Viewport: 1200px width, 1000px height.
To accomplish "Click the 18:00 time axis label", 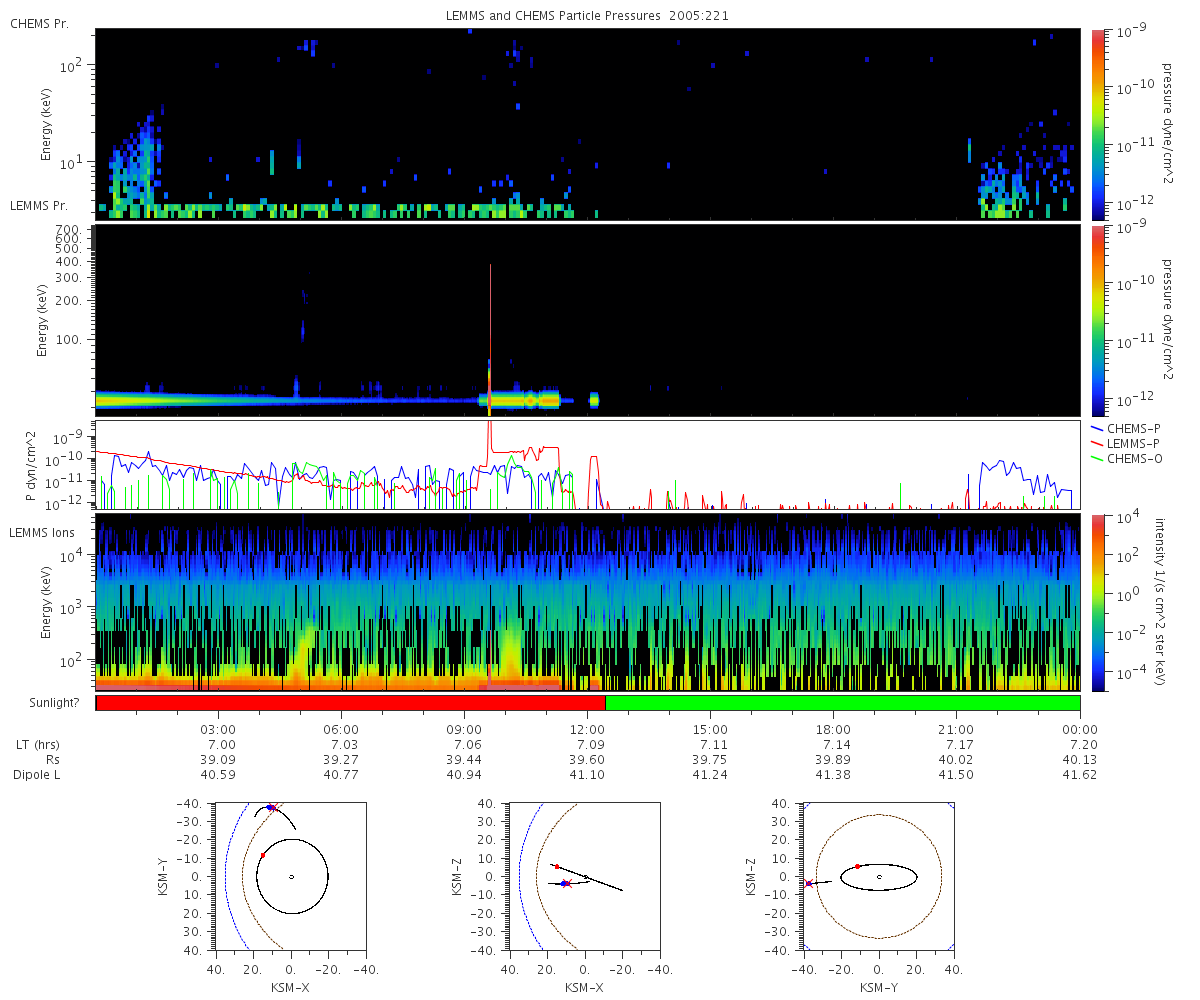I will click(834, 730).
